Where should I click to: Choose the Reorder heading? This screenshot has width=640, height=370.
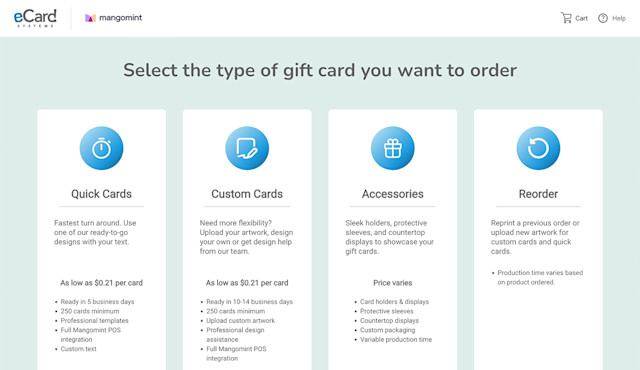click(x=538, y=194)
